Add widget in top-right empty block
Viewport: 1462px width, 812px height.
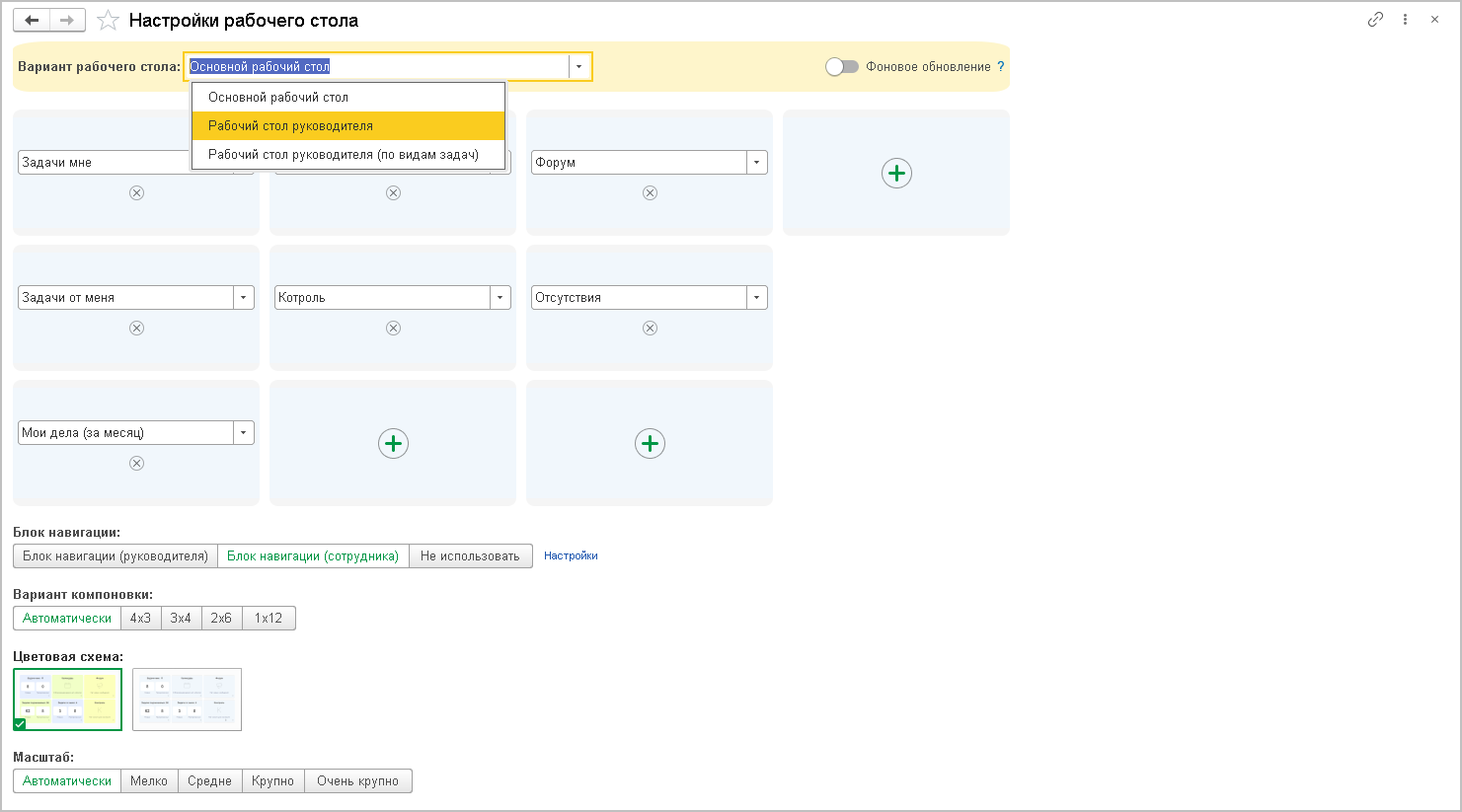click(896, 174)
